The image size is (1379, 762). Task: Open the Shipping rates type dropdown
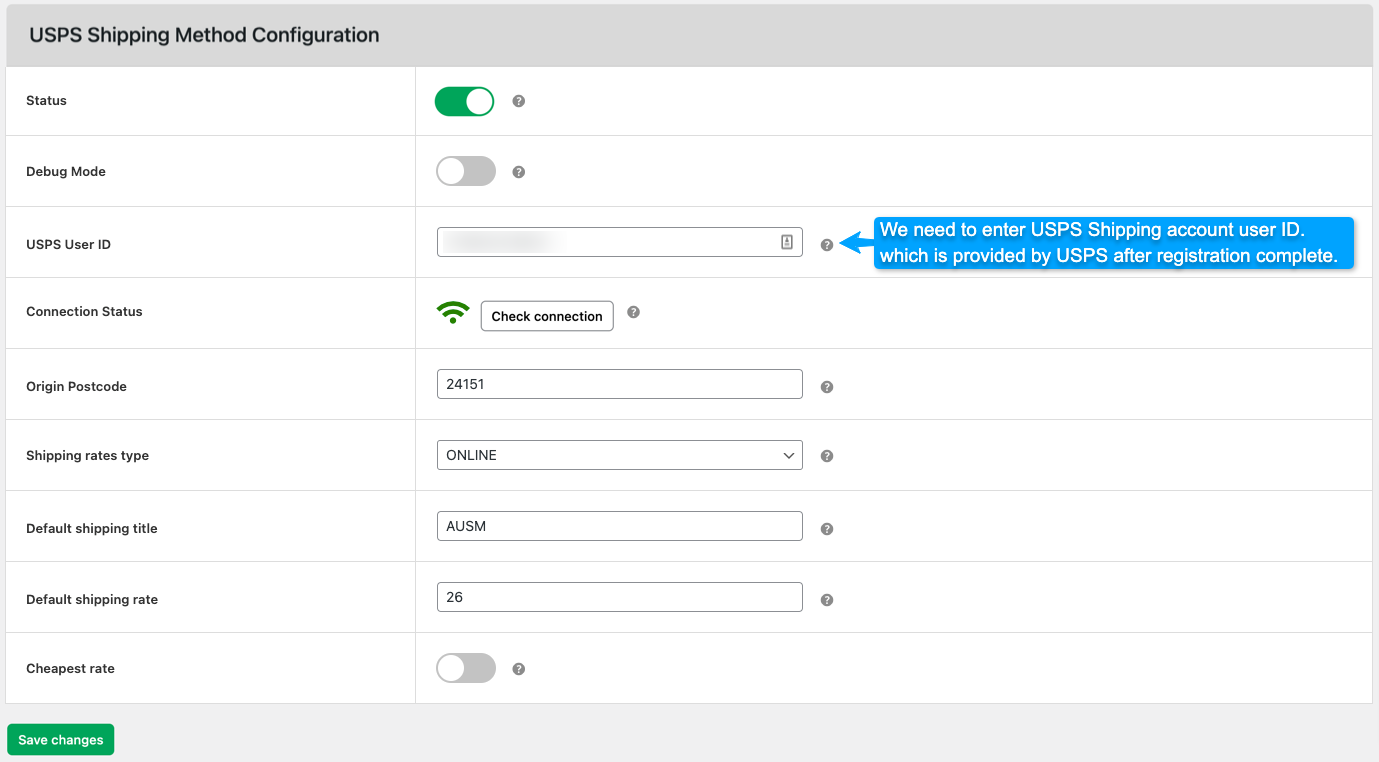tap(620, 455)
